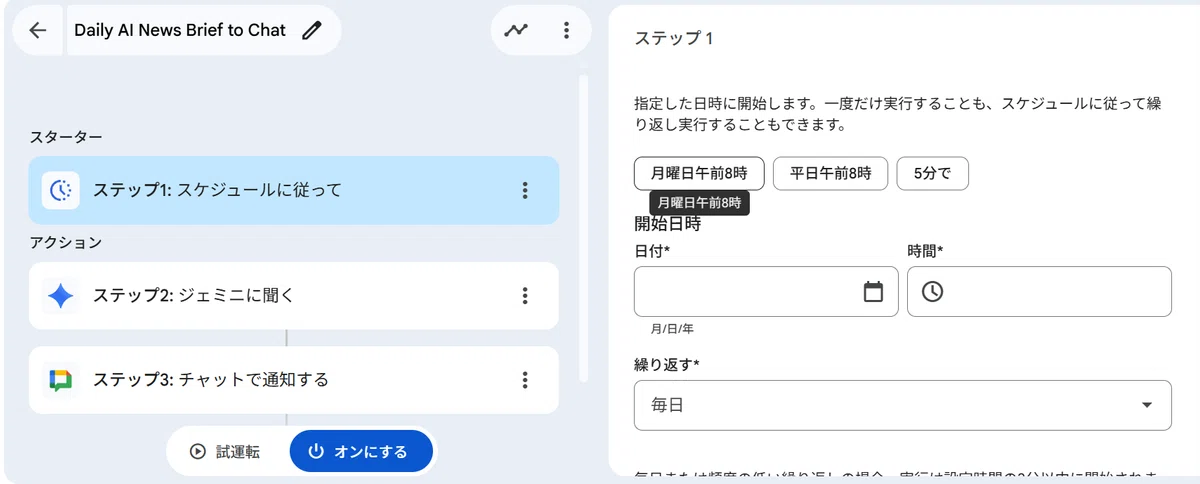Open calendar picker icon in date field

coord(873,292)
